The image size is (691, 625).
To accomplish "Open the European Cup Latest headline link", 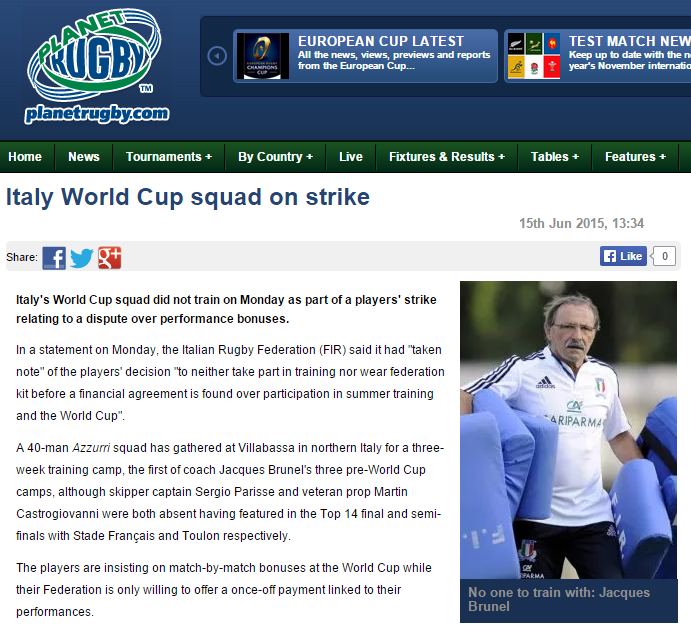I will [x=381, y=41].
